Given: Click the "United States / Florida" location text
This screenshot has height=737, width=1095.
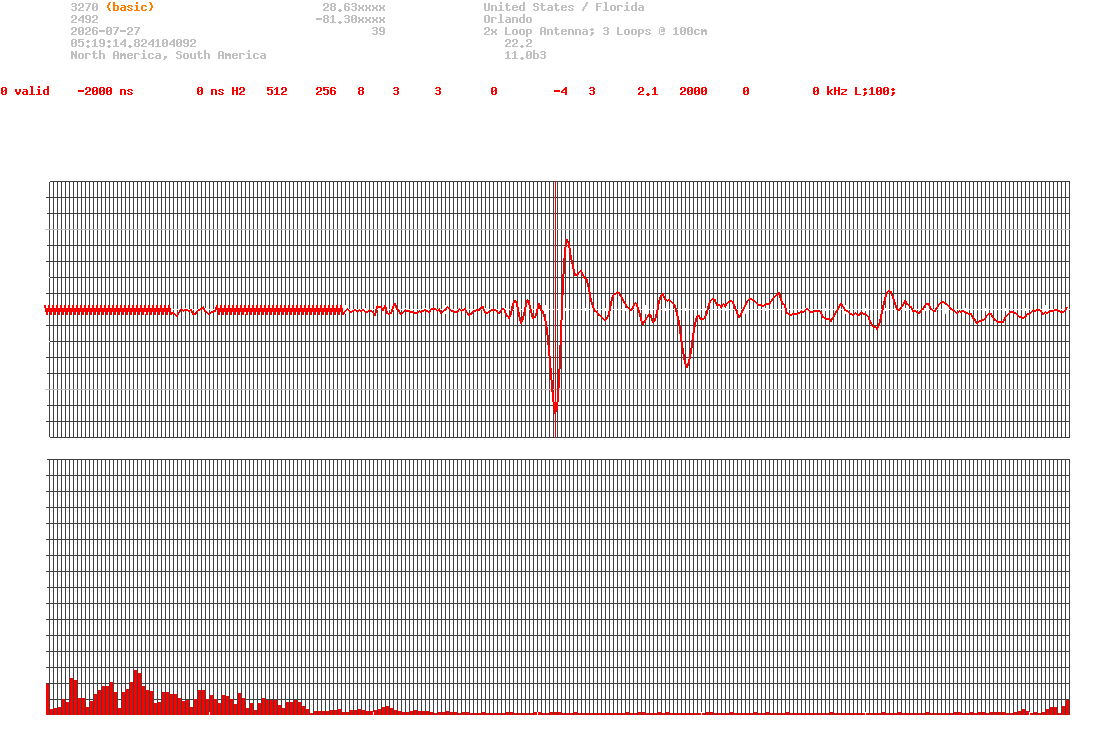Looking at the screenshot, I should tap(564, 7).
